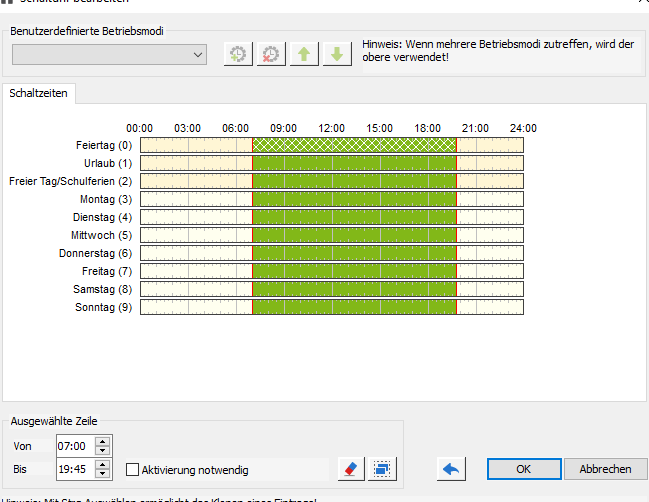Click the Samstag (8) row label
Image resolution: width=649 pixels, height=502 pixels.
103,290
